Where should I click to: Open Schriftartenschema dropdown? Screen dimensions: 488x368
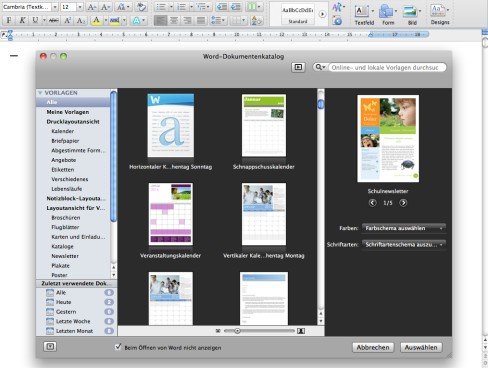(404, 245)
